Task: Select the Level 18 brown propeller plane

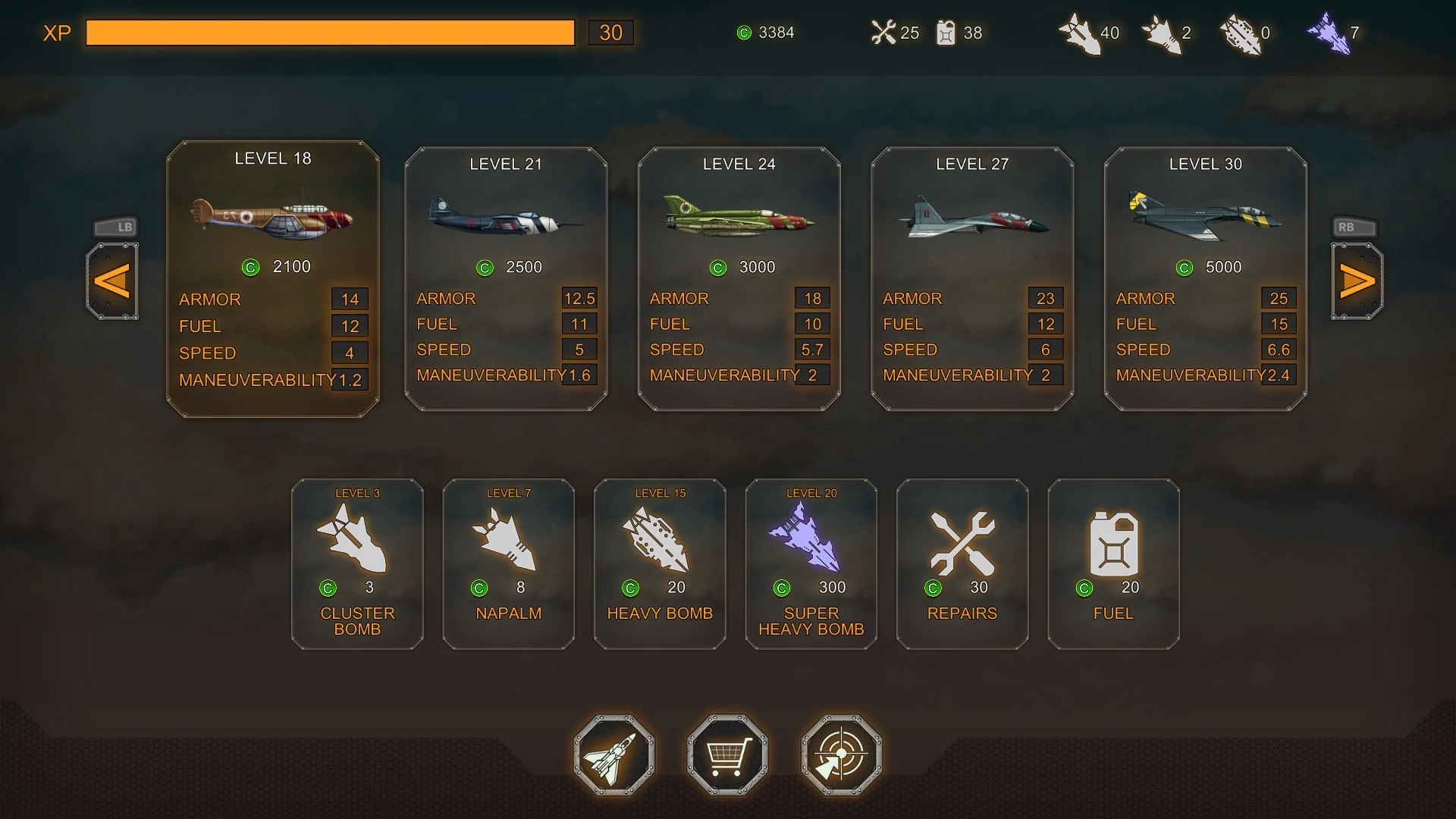Action: (273, 279)
